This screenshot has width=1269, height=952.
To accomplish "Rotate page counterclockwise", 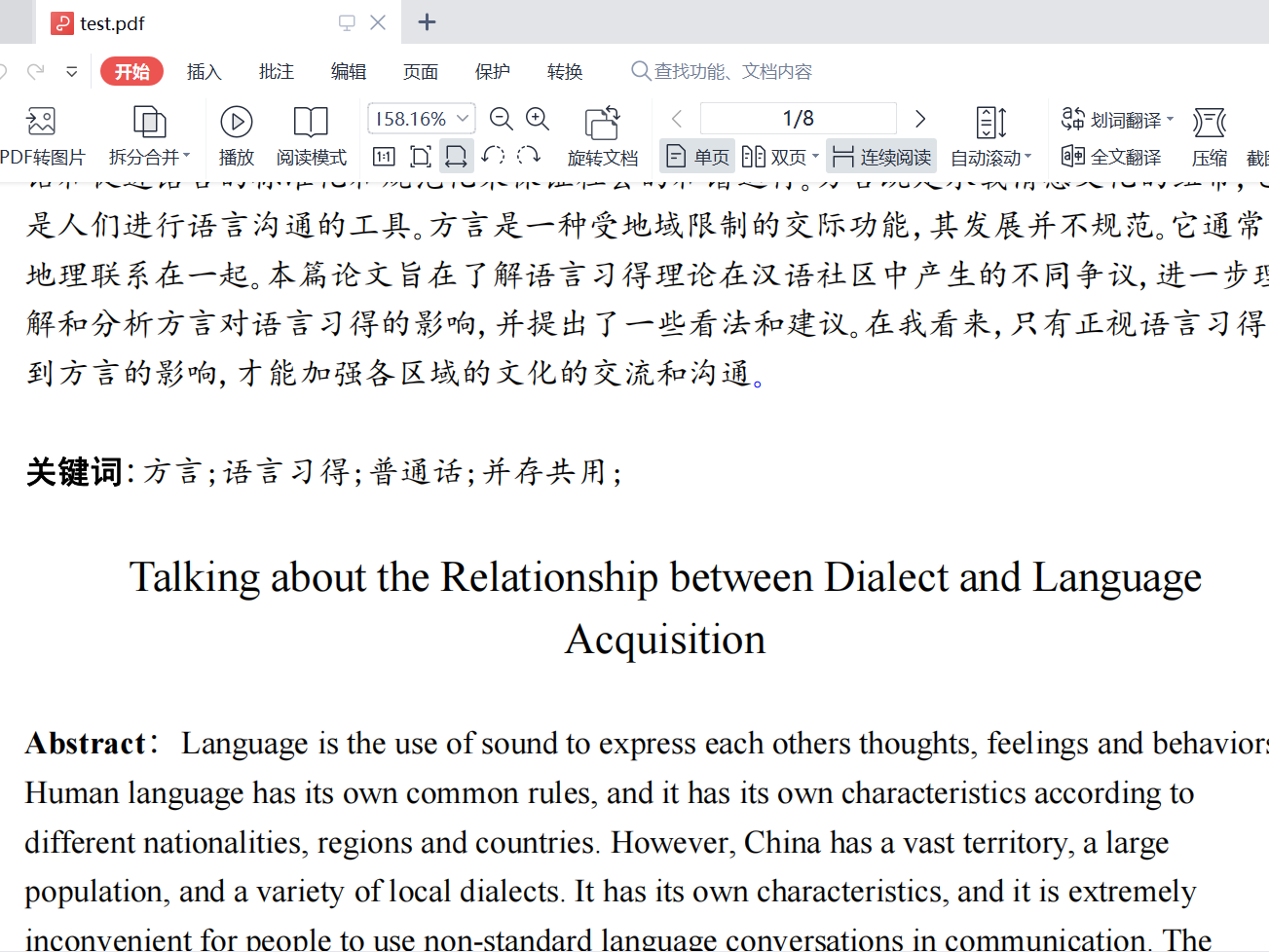I will tap(493, 157).
